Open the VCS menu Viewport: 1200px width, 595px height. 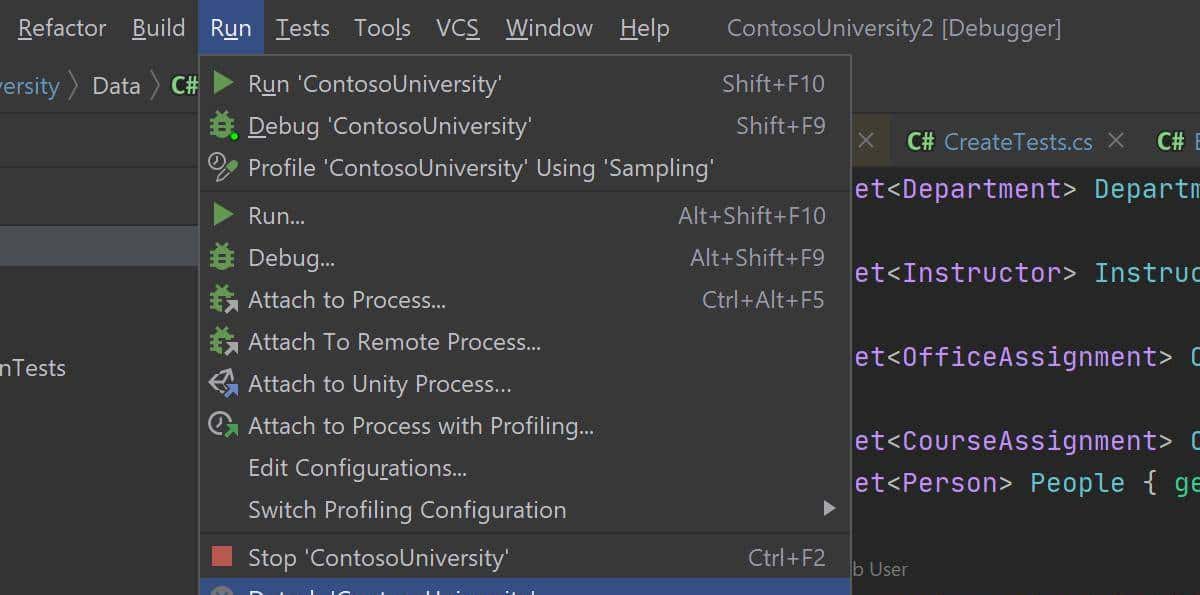click(457, 28)
